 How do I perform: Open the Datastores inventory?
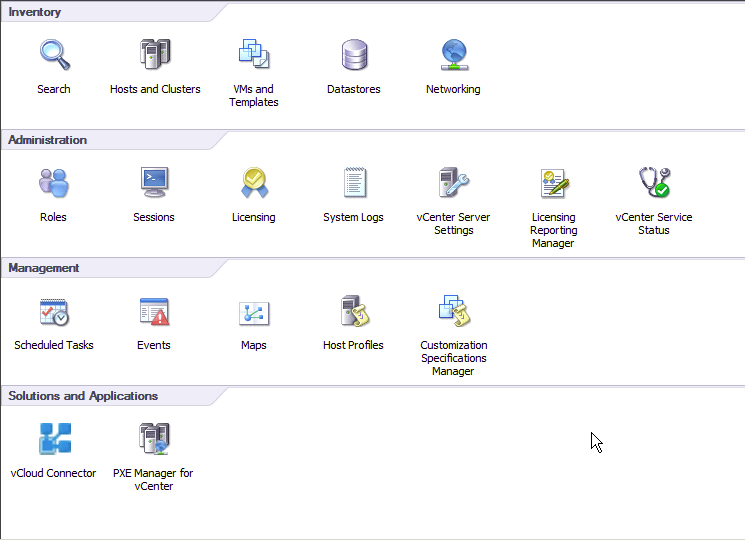click(354, 55)
